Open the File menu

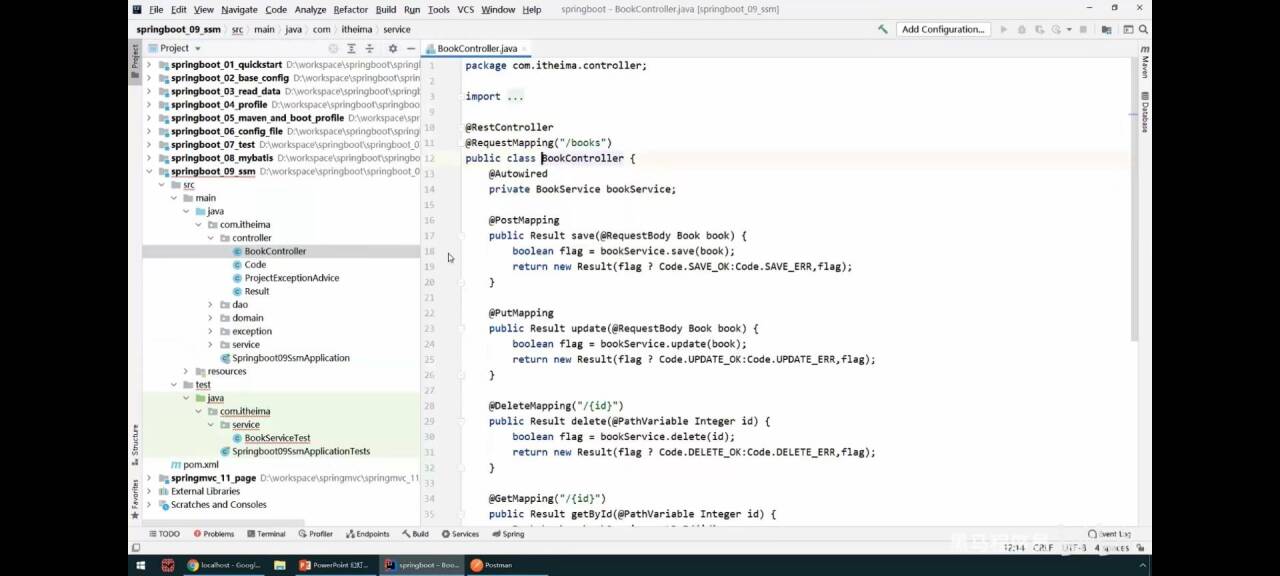point(156,9)
